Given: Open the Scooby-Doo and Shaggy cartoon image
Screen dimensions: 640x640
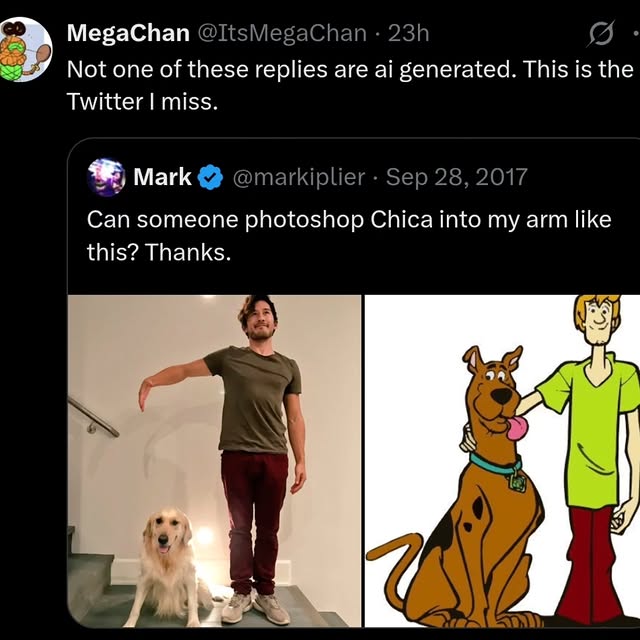Looking at the screenshot, I should [x=501, y=460].
